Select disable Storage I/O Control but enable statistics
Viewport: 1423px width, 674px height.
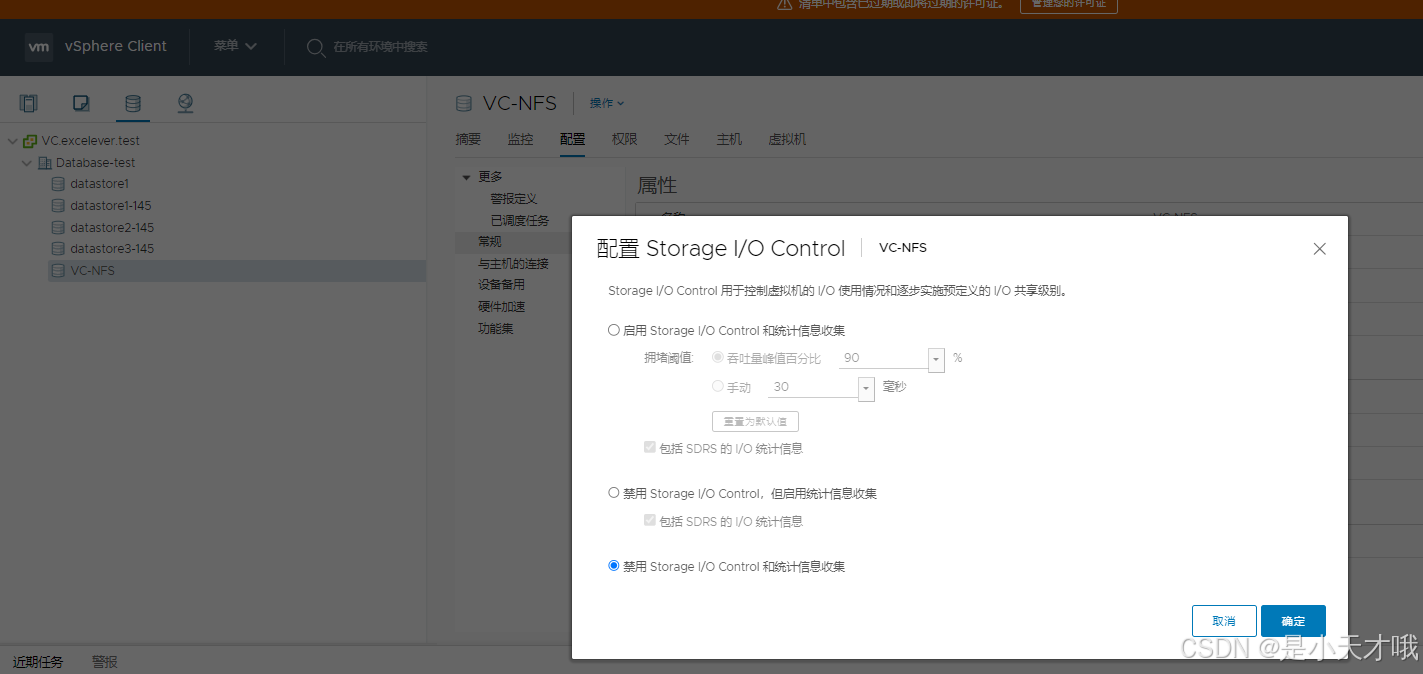pos(614,493)
